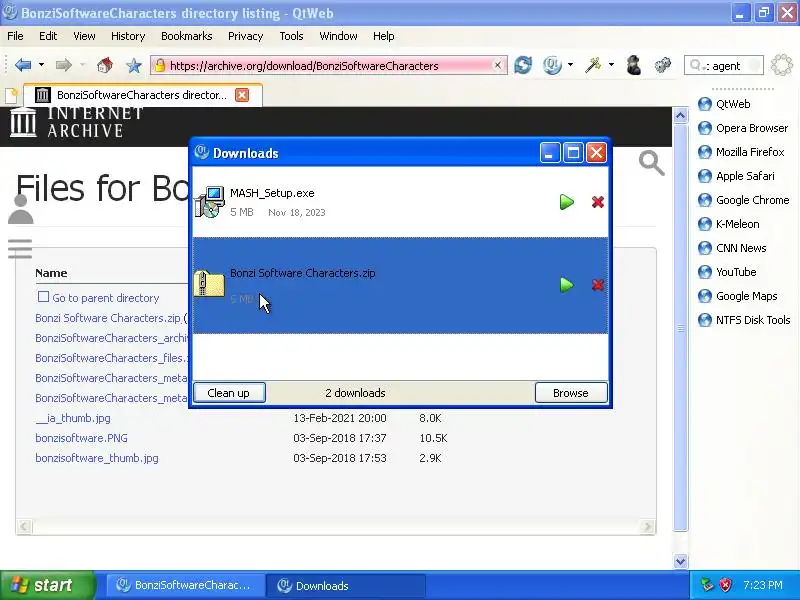Click the page scrollbar up arrow

[680, 116]
